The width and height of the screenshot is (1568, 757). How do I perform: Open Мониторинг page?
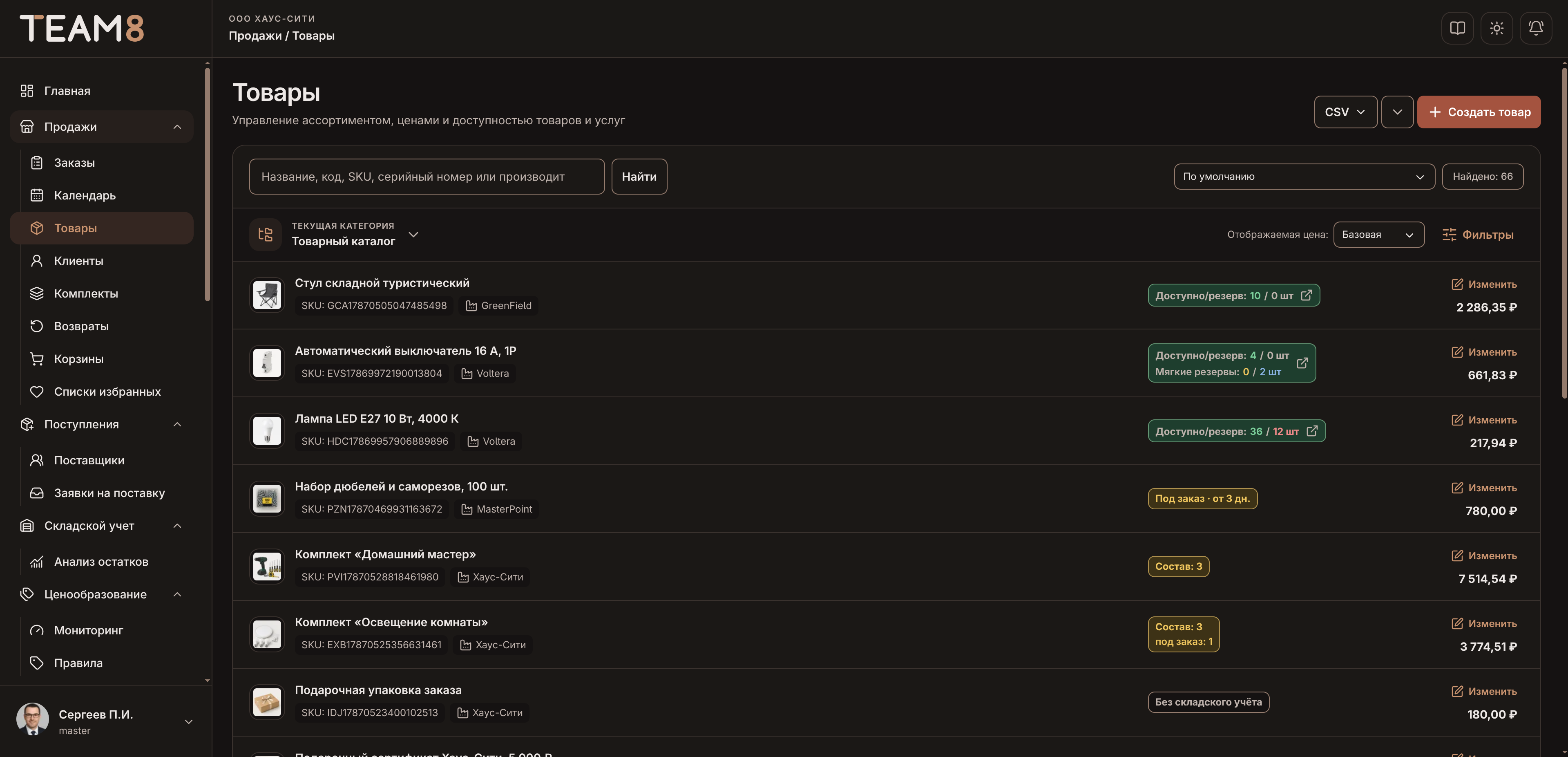pos(107,630)
